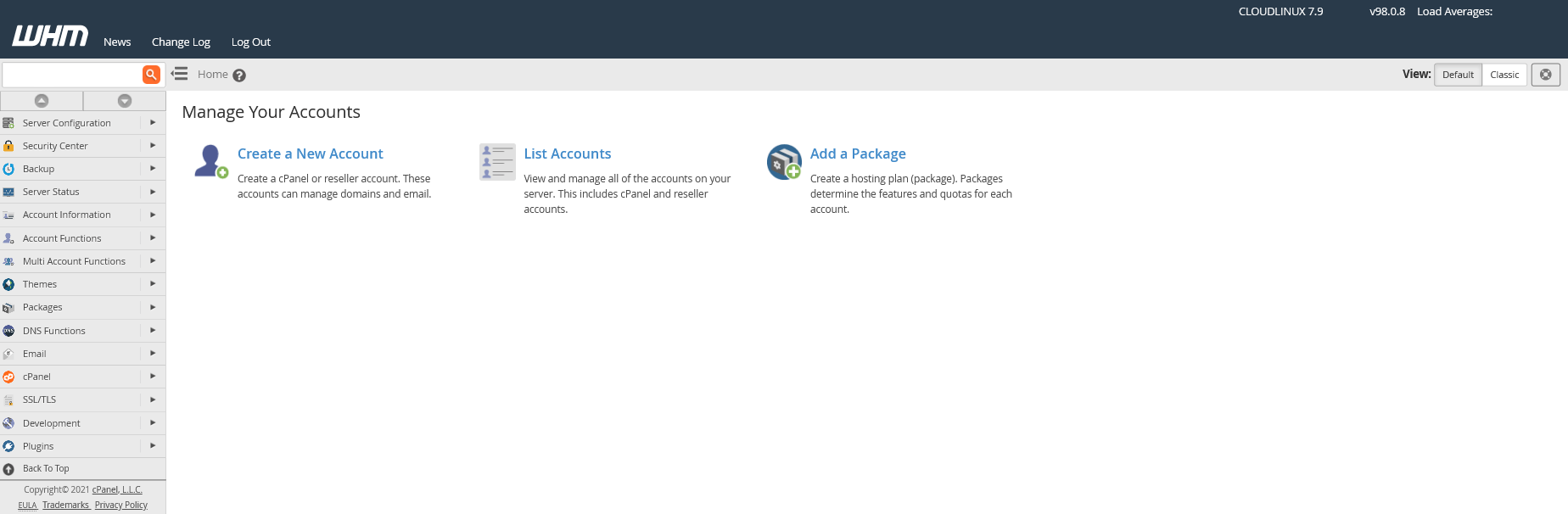The image size is (1568, 514).
Task: Toggle the sidebar navigation menu icon
Action: pyautogui.click(x=180, y=74)
